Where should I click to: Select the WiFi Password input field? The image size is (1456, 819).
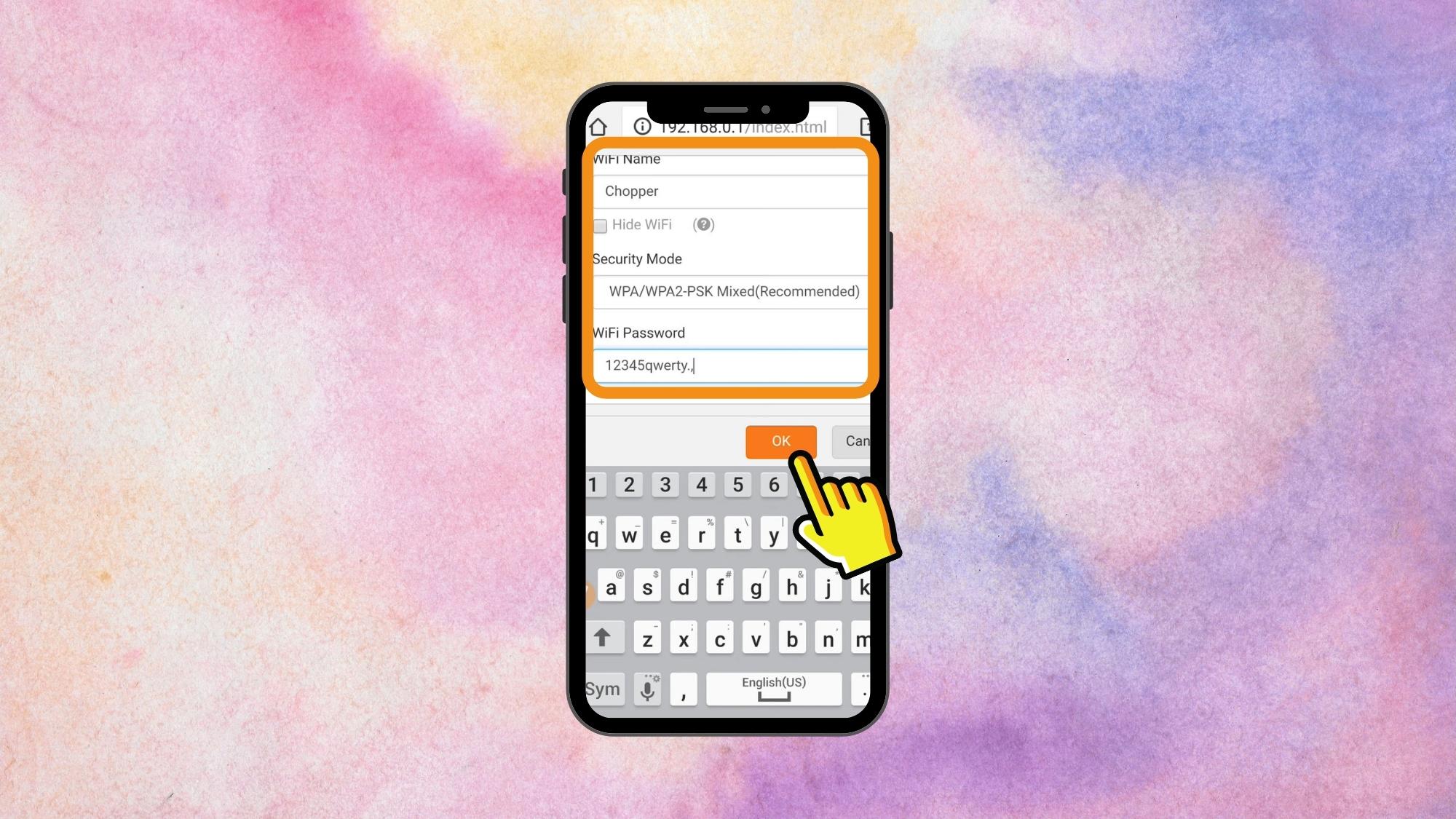point(730,365)
